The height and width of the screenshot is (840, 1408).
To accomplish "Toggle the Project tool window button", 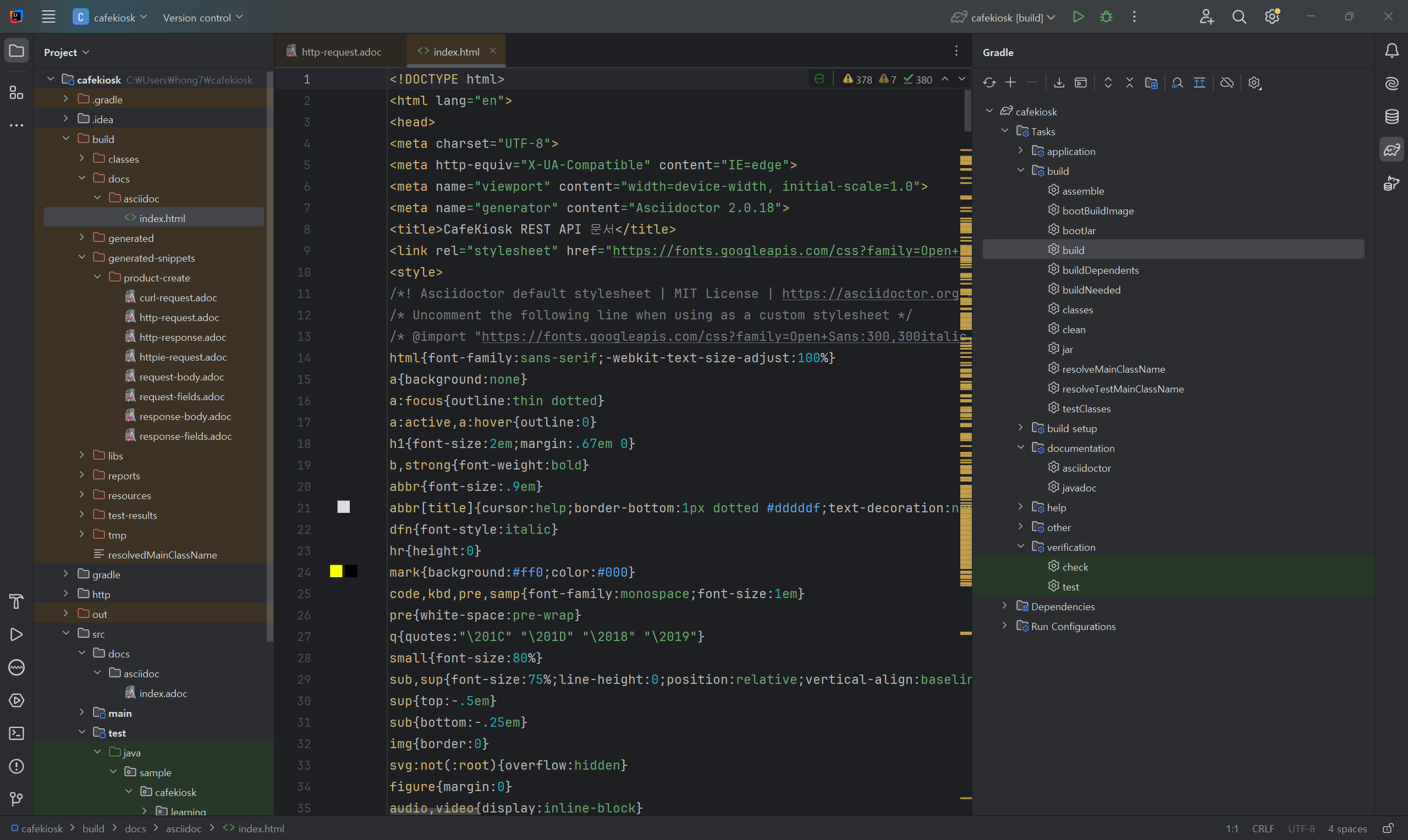I will (x=16, y=51).
